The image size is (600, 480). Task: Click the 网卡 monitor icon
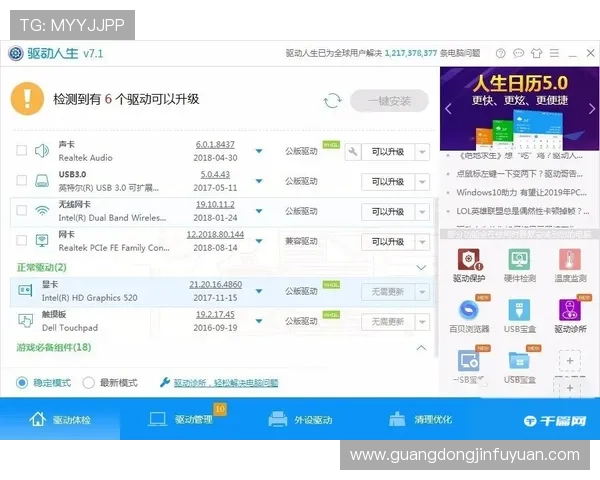(x=42, y=240)
